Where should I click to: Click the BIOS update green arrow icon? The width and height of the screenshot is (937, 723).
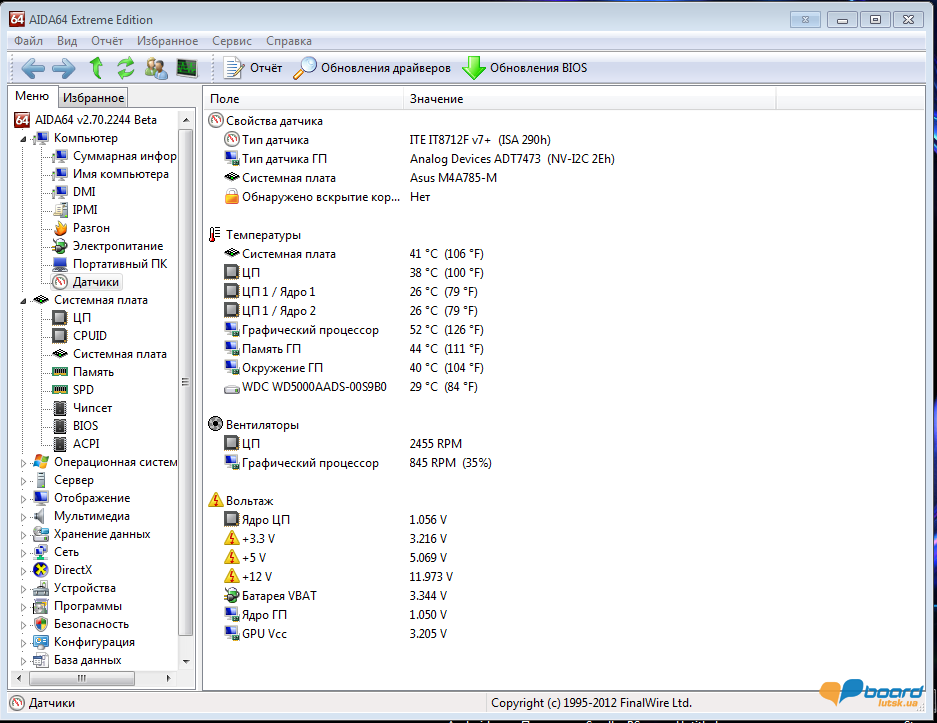473,68
